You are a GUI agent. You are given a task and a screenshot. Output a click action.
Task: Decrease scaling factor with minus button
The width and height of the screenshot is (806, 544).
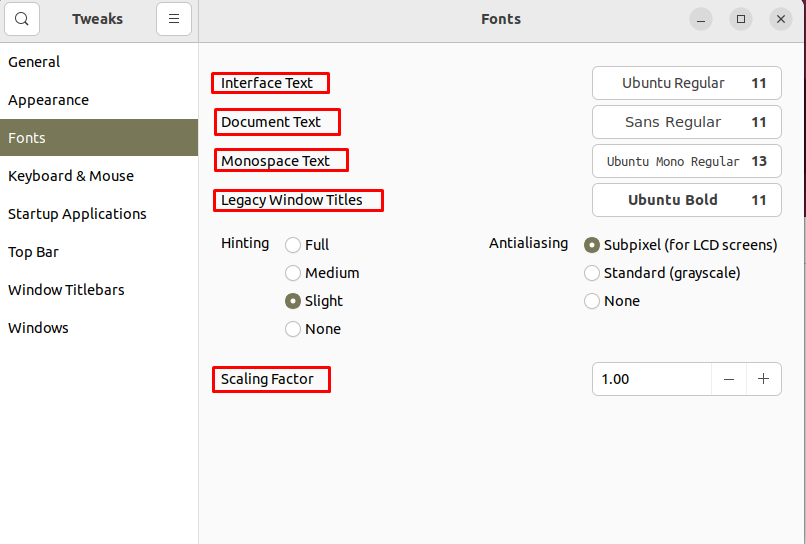[728, 379]
